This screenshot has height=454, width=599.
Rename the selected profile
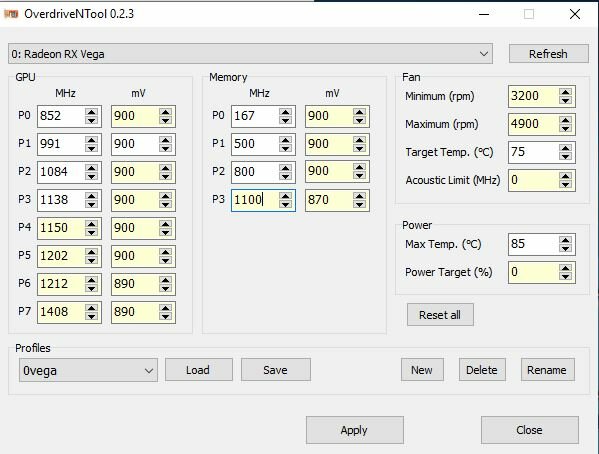tap(547, 370)
